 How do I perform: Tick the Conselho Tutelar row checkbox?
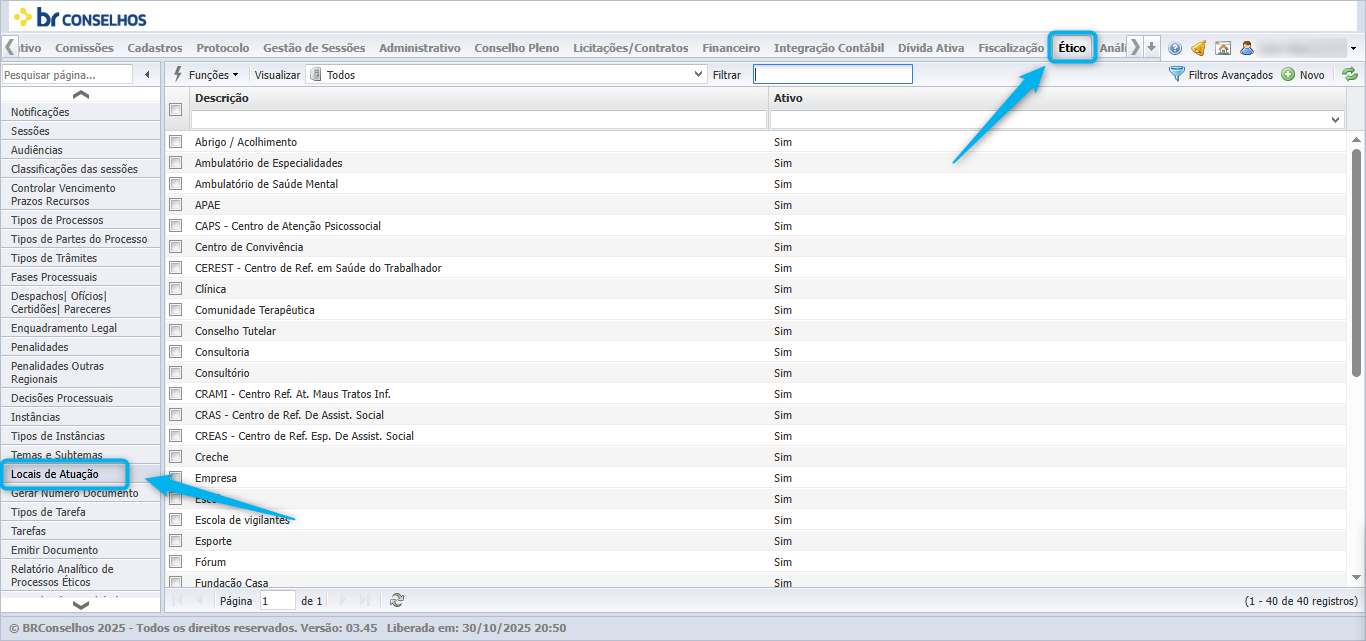tap(176, 331)
